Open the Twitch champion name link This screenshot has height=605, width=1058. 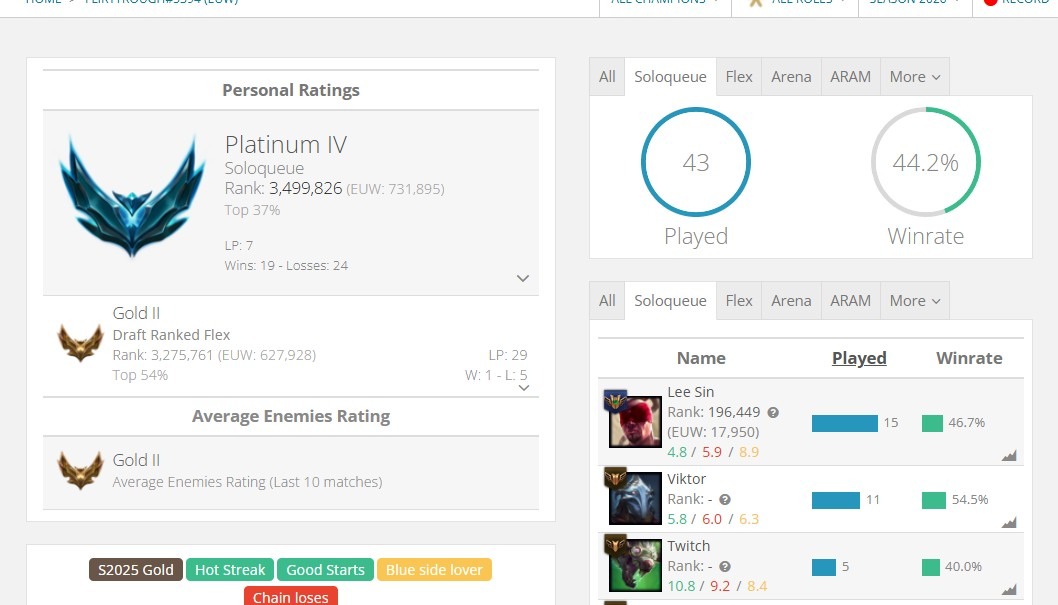click(x=688, y=546)
